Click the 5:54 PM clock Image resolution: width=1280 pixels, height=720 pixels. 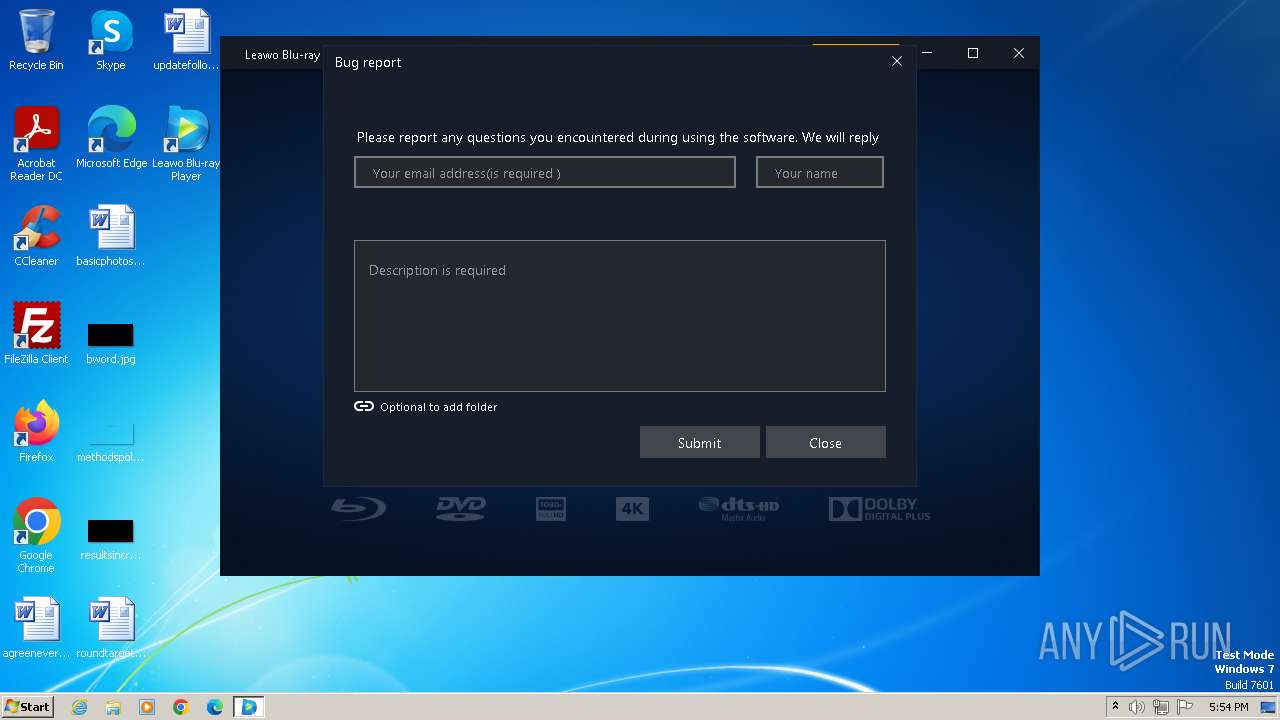point(1228,707)
